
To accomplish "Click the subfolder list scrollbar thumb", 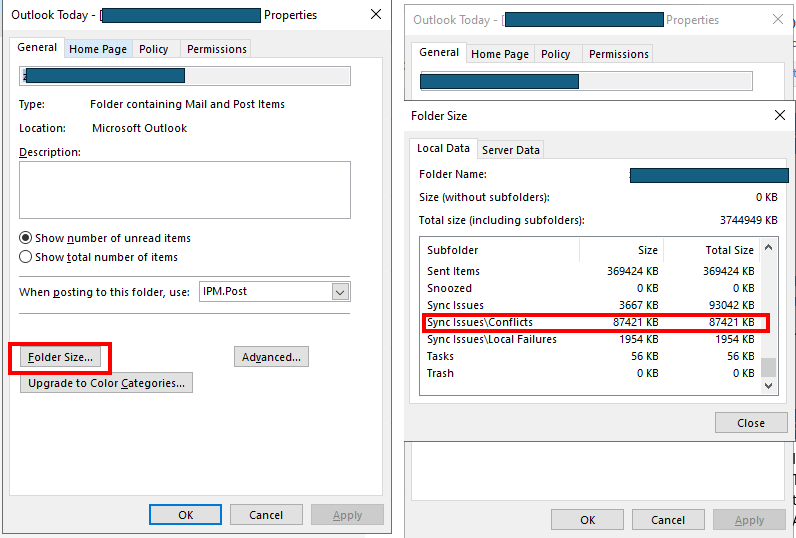I will (769, 366).
